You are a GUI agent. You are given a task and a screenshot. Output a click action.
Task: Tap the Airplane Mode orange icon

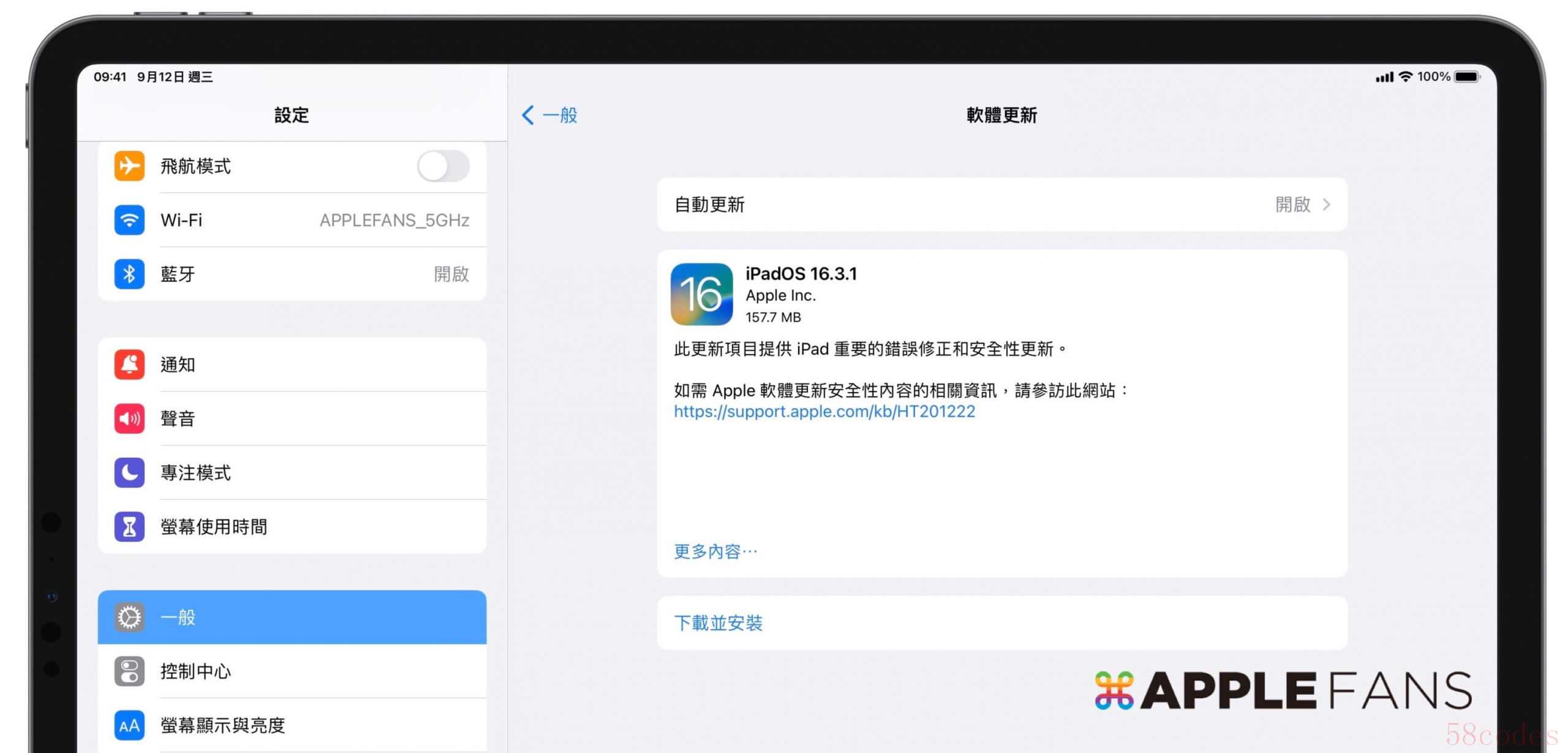coord(129,166)
